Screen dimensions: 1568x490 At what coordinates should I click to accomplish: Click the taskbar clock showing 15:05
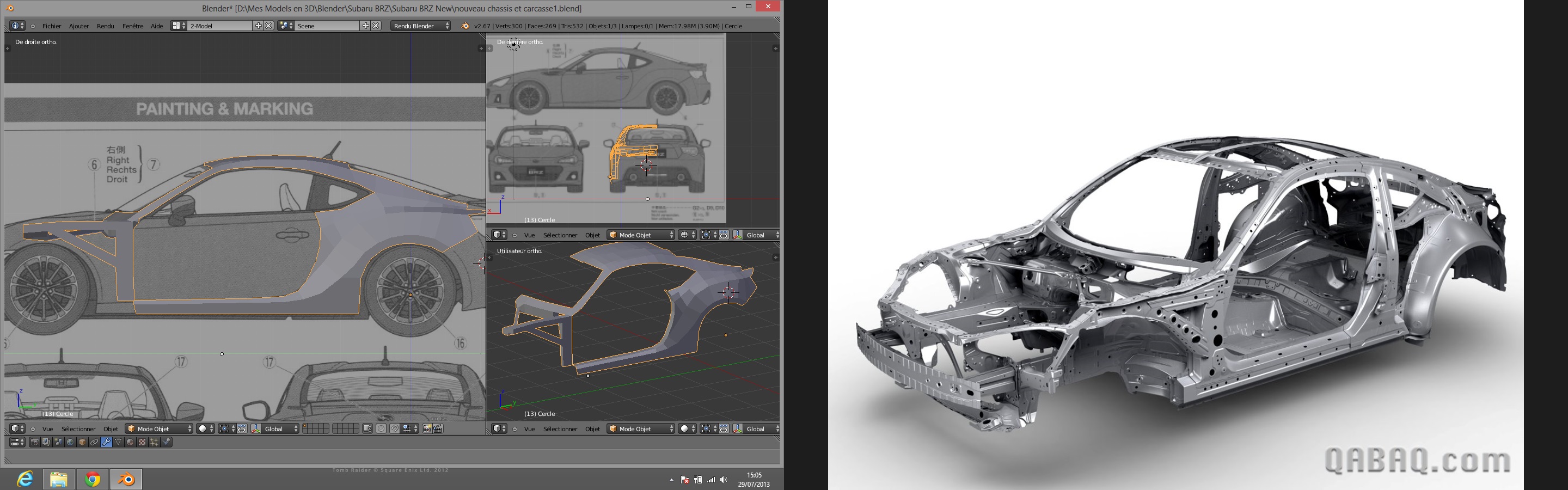[x=754, y=480]
